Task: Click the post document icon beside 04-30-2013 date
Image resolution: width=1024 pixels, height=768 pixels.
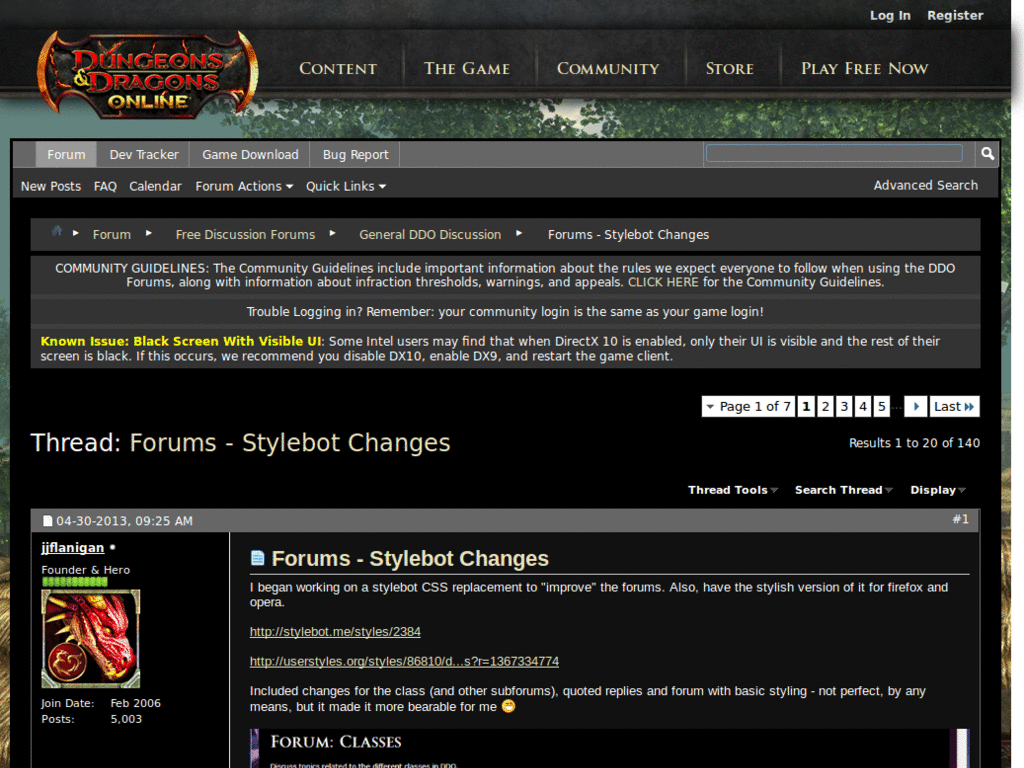Action: pyautogui.click(x=47, y=520)
